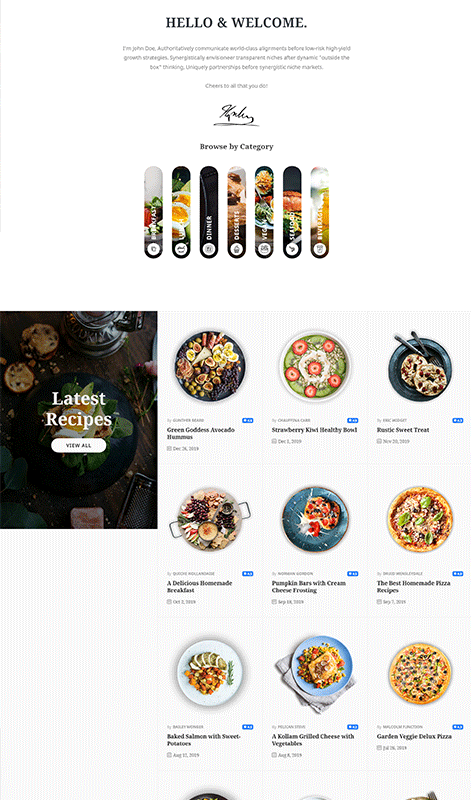Screen dimensions: 471x800
Task: Open Pumpkin Bars with Cream Cheese Frosting
Action: tap(308, 586)
